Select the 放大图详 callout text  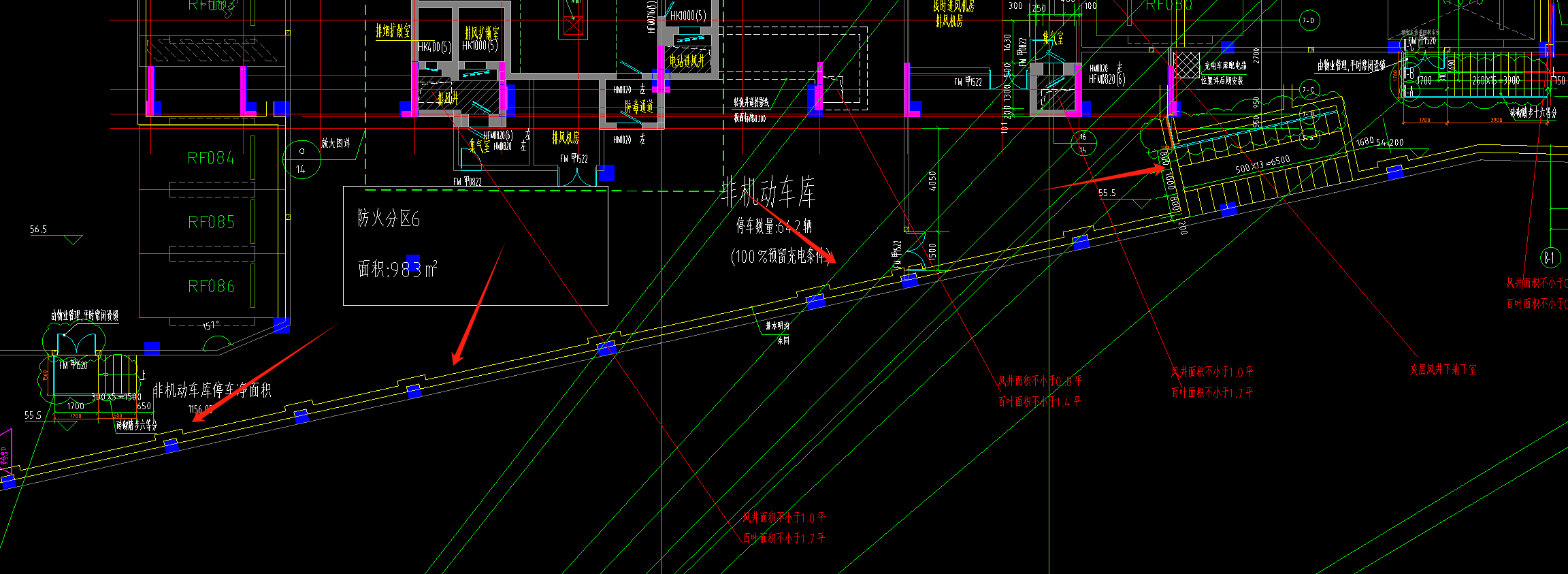point(336,143)
